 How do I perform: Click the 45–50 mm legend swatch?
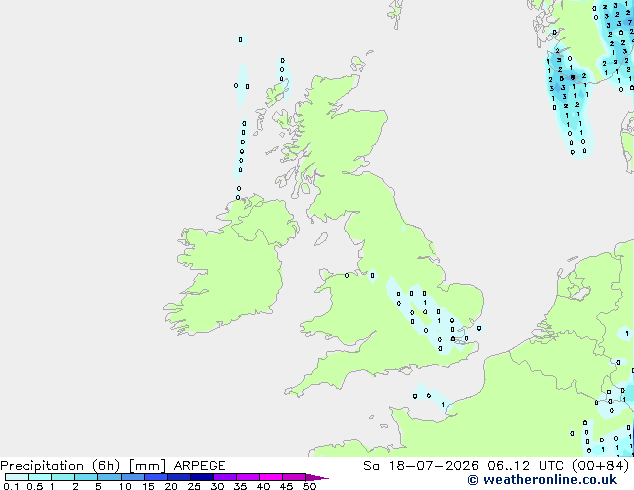click(x=294, y=477)
